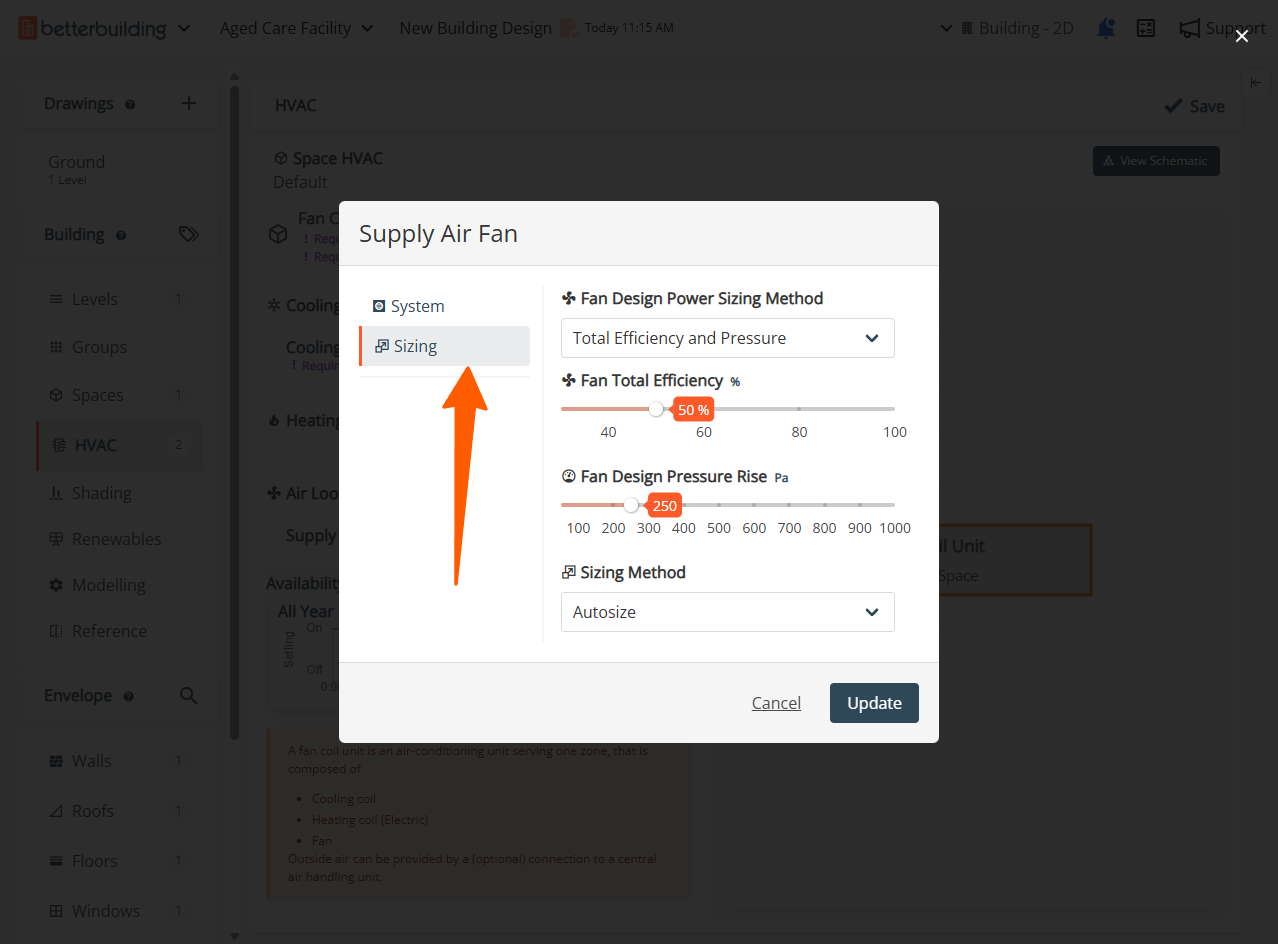Close the dialog with the X icon
The image size is (1278, 944).
[1242, 36]
